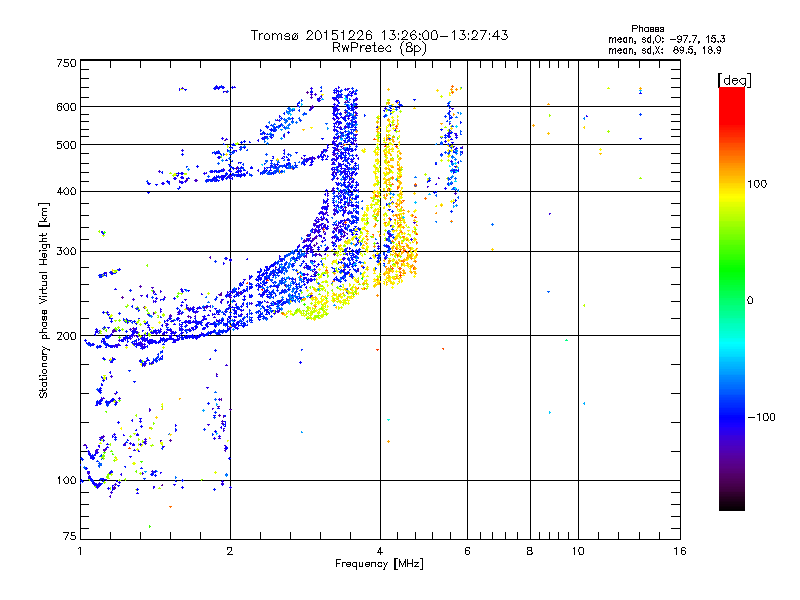
Task: Click the black bottom end of the phase colorbar
Action: point(732,504)
